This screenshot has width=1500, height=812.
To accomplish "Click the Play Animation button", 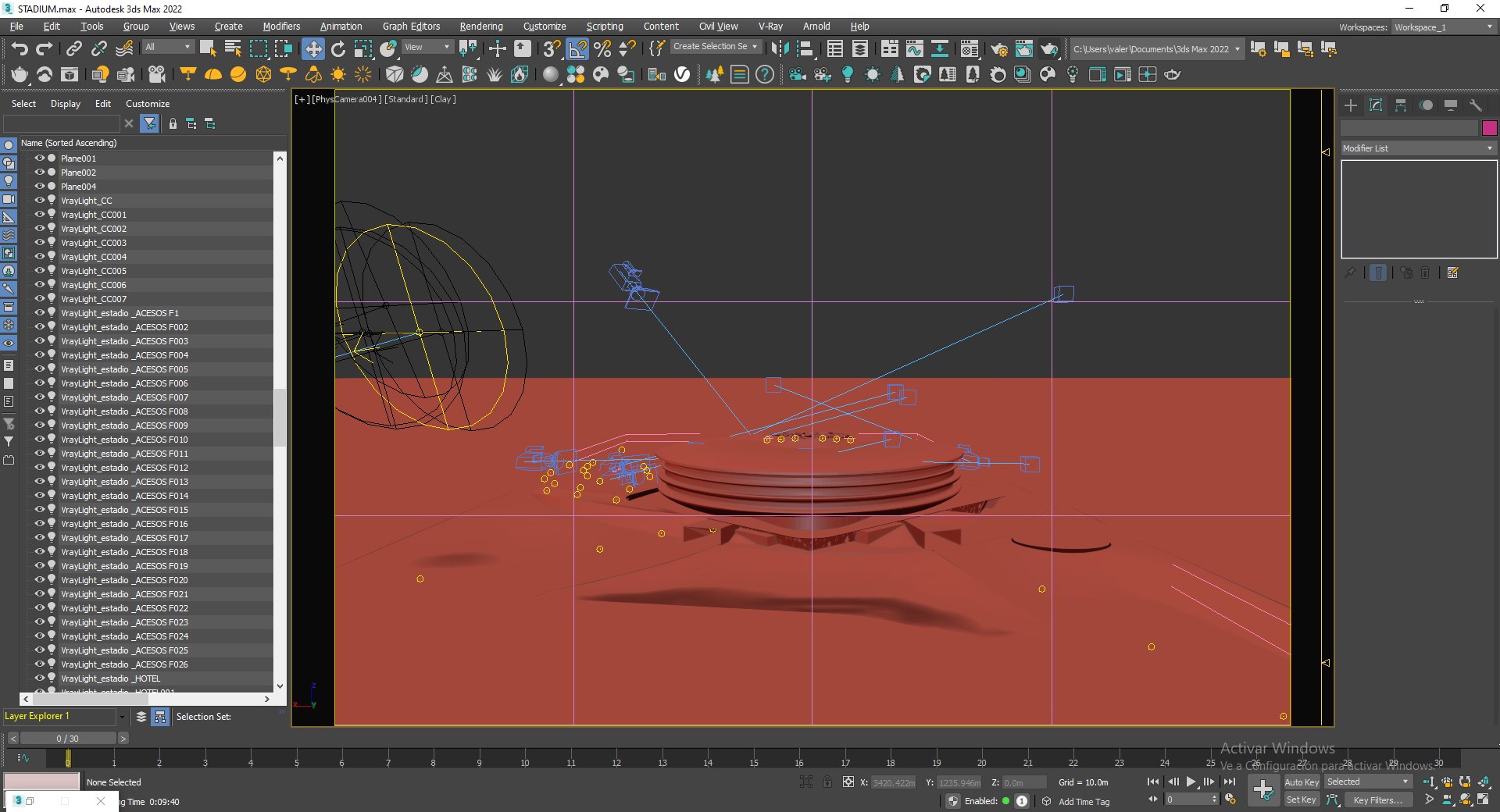I will pos(1191,782).
